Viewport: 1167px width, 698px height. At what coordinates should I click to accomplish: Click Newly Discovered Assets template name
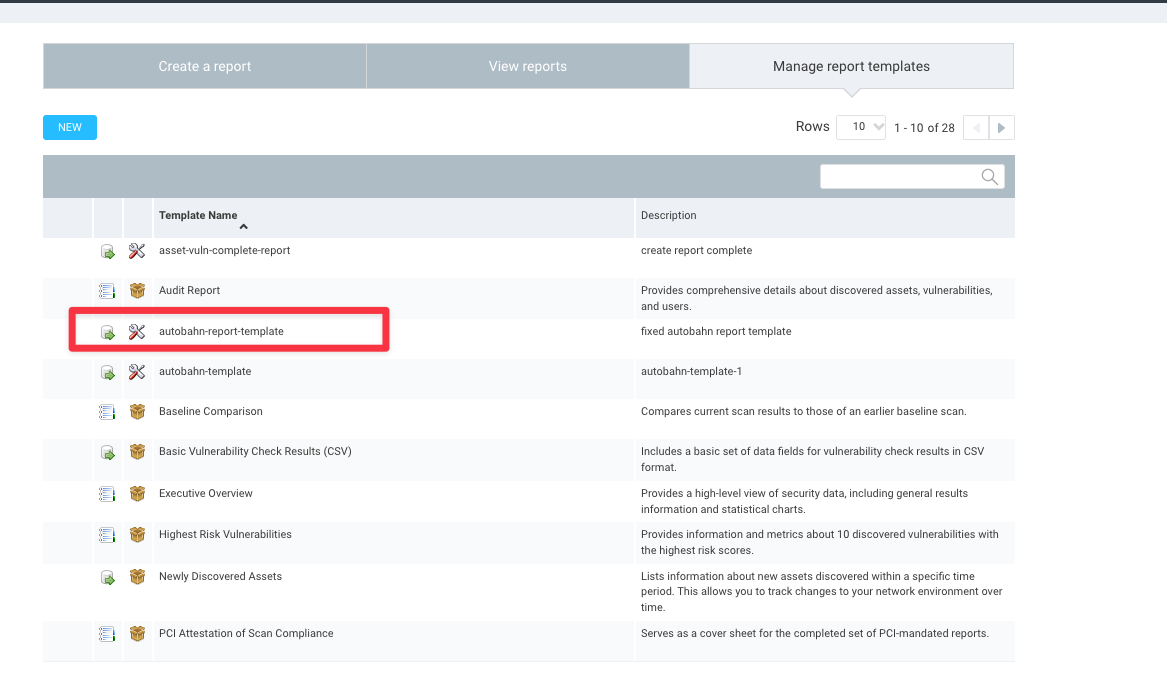coord(220,577)
